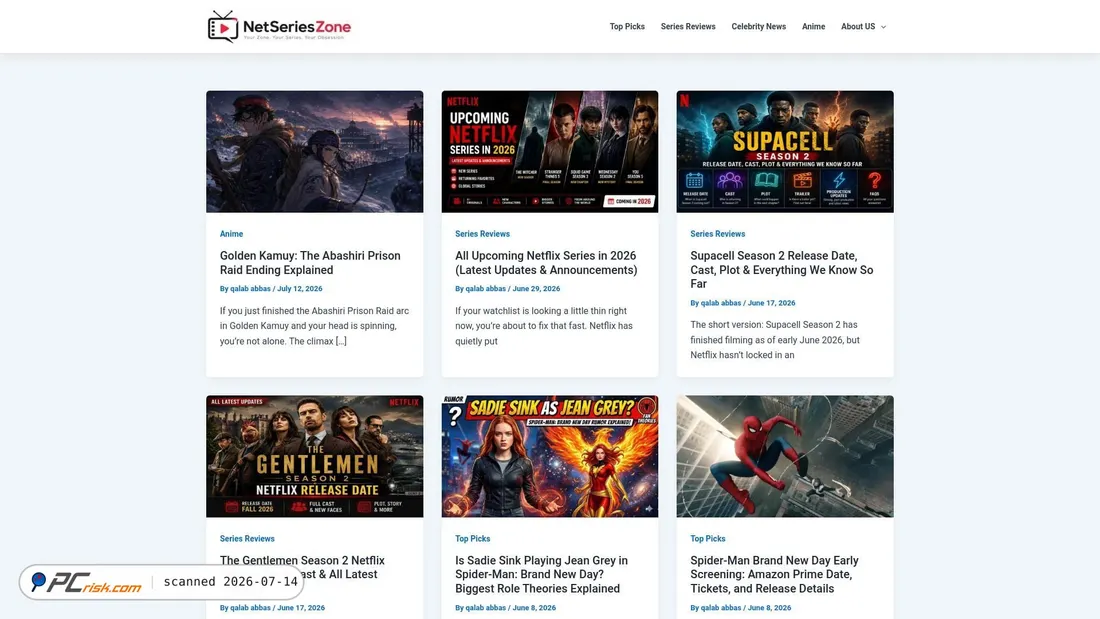Open the Supacell Season 2 thumbnail image
The width and height of the screenshot is (1100, 619).
pos(785,152)
